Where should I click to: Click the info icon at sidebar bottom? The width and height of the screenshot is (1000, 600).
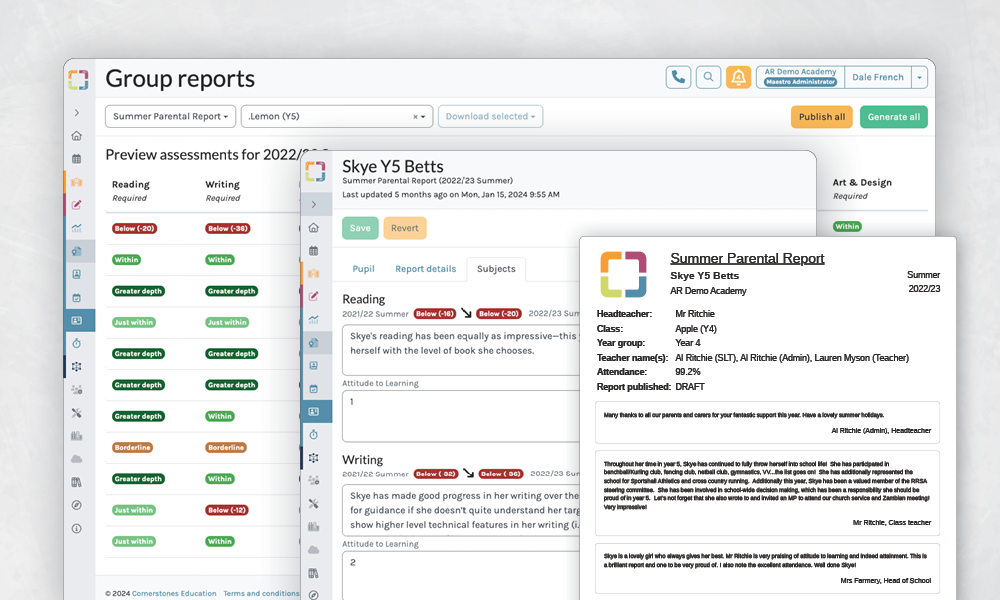tap(77, 528)
